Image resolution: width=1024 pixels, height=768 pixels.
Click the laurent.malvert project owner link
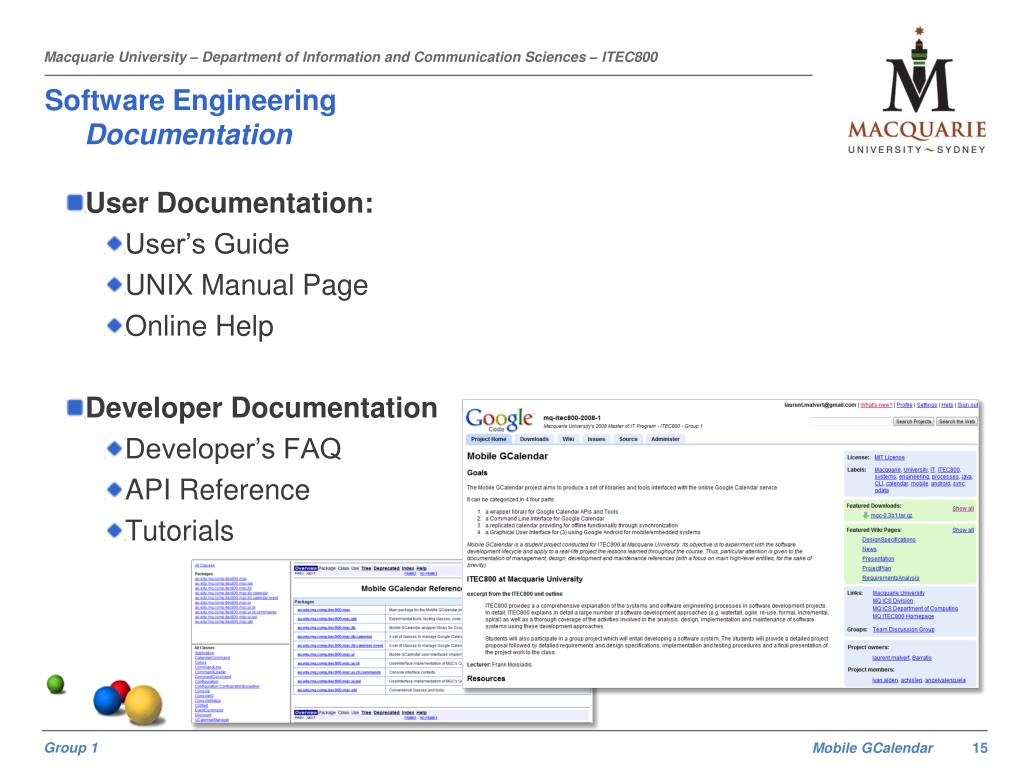tap(891, 658)
